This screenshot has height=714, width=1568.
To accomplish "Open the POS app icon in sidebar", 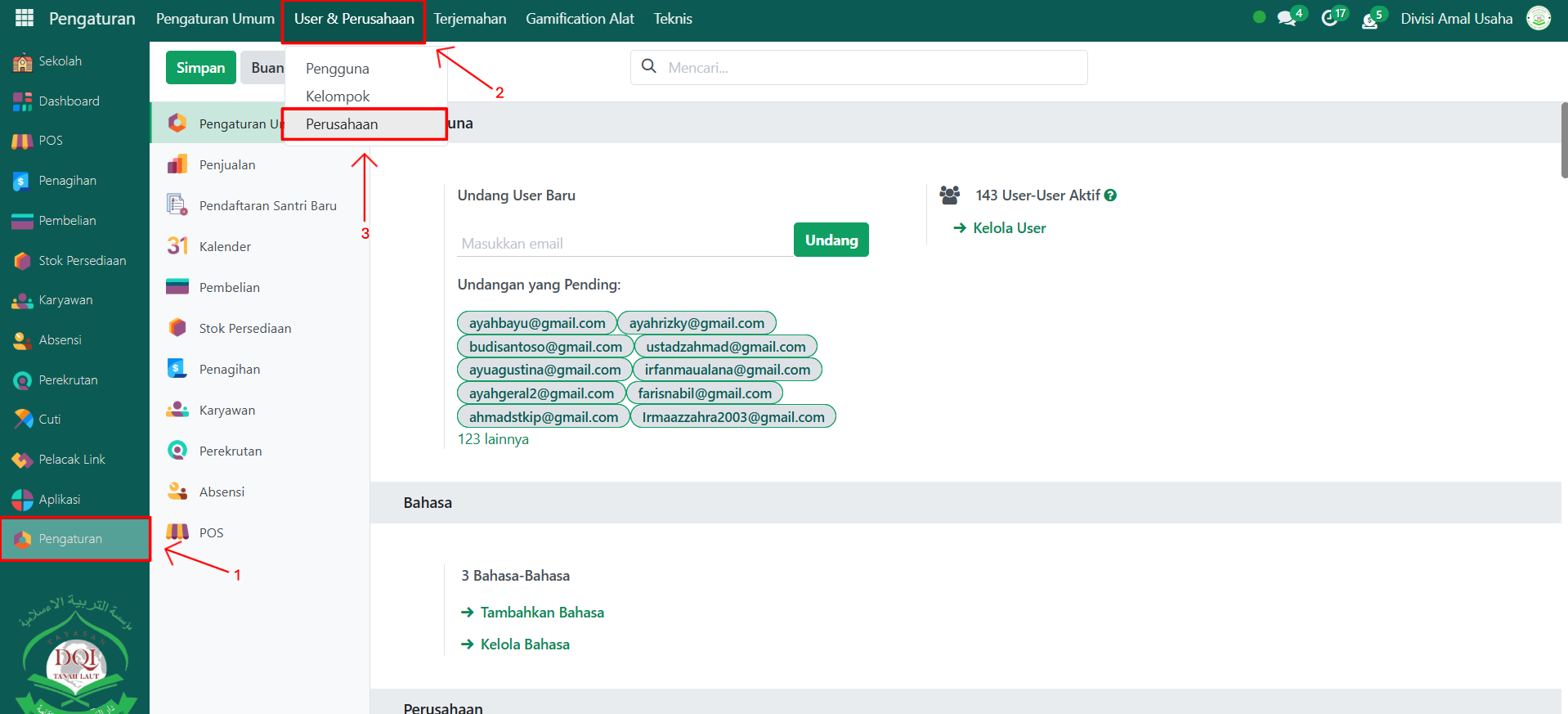I will click(x=23, y=141).
